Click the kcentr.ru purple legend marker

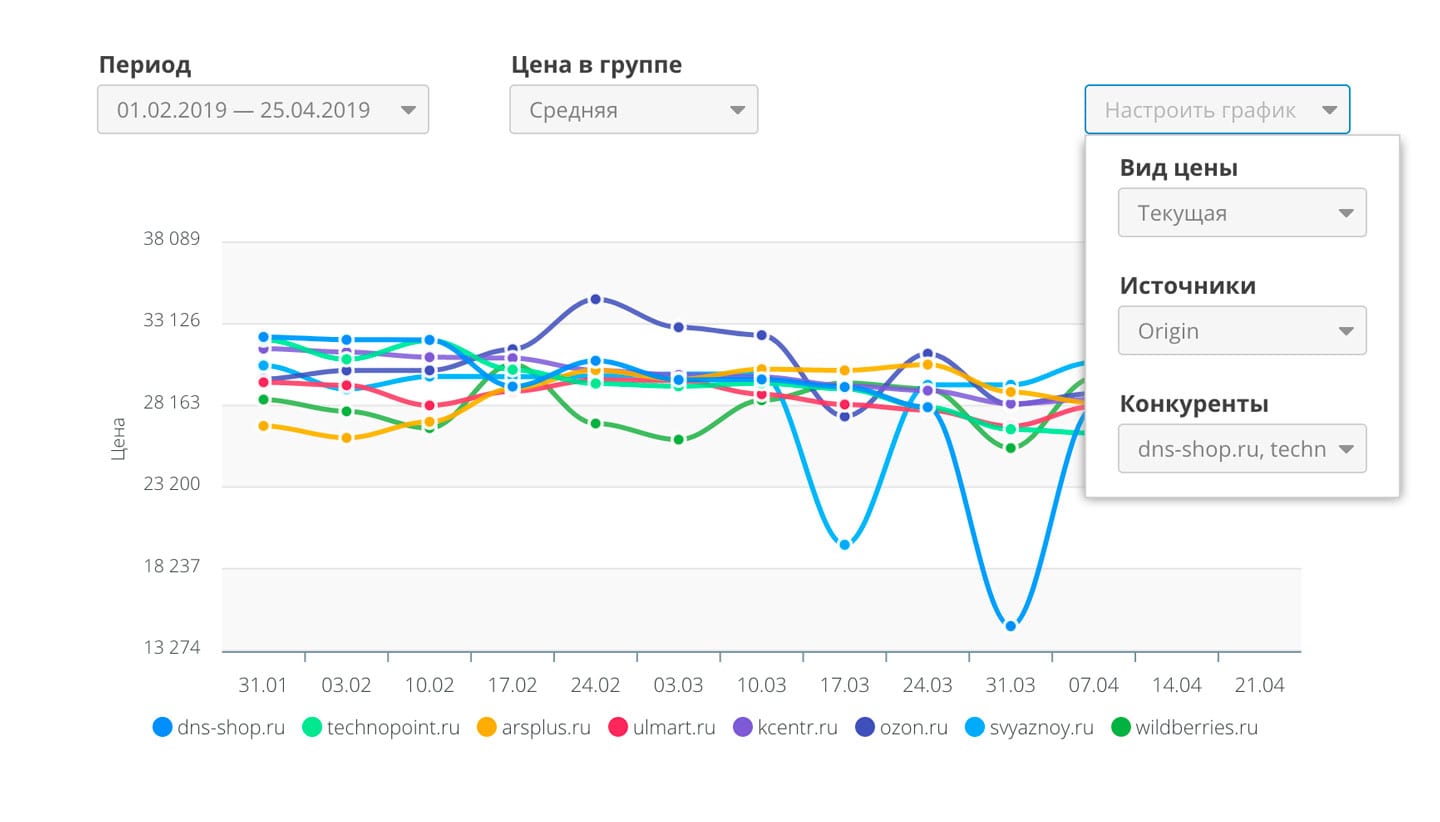coord(743,727)
